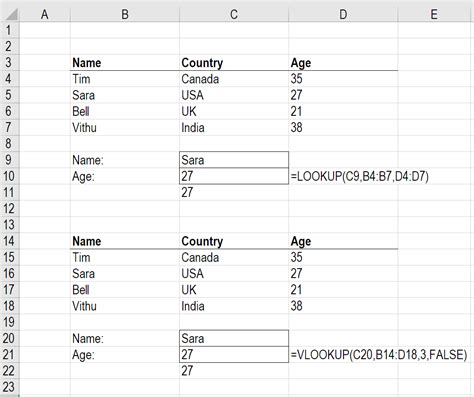Select cell C21 with VLOOKUP result
This screenshot has width=474, height=397.
(x=234, y=354)
